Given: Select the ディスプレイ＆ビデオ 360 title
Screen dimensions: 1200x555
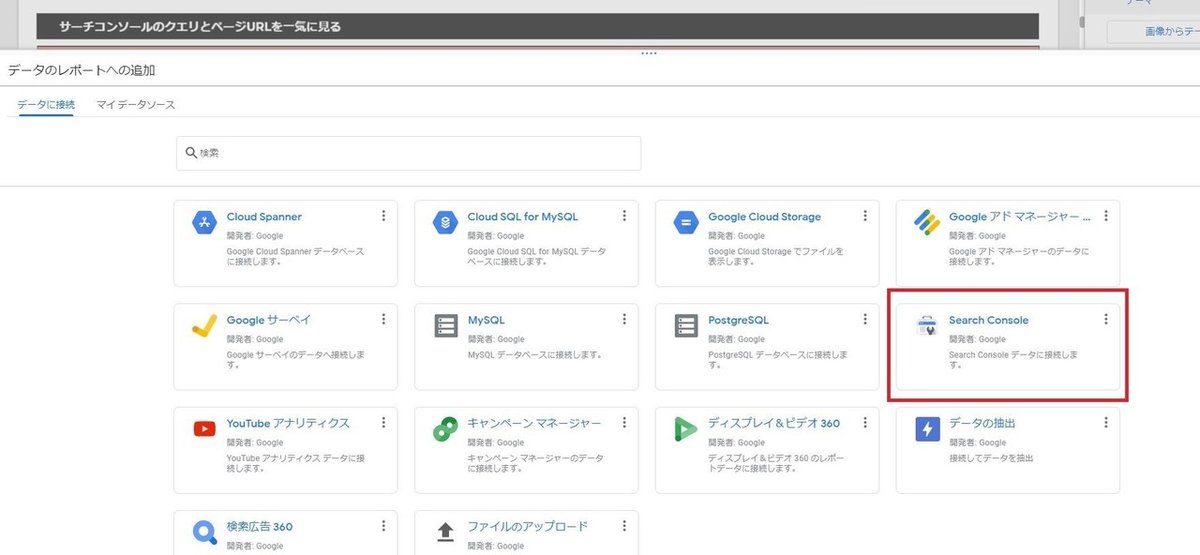Looking at the screenshot, I should [774, 423].
